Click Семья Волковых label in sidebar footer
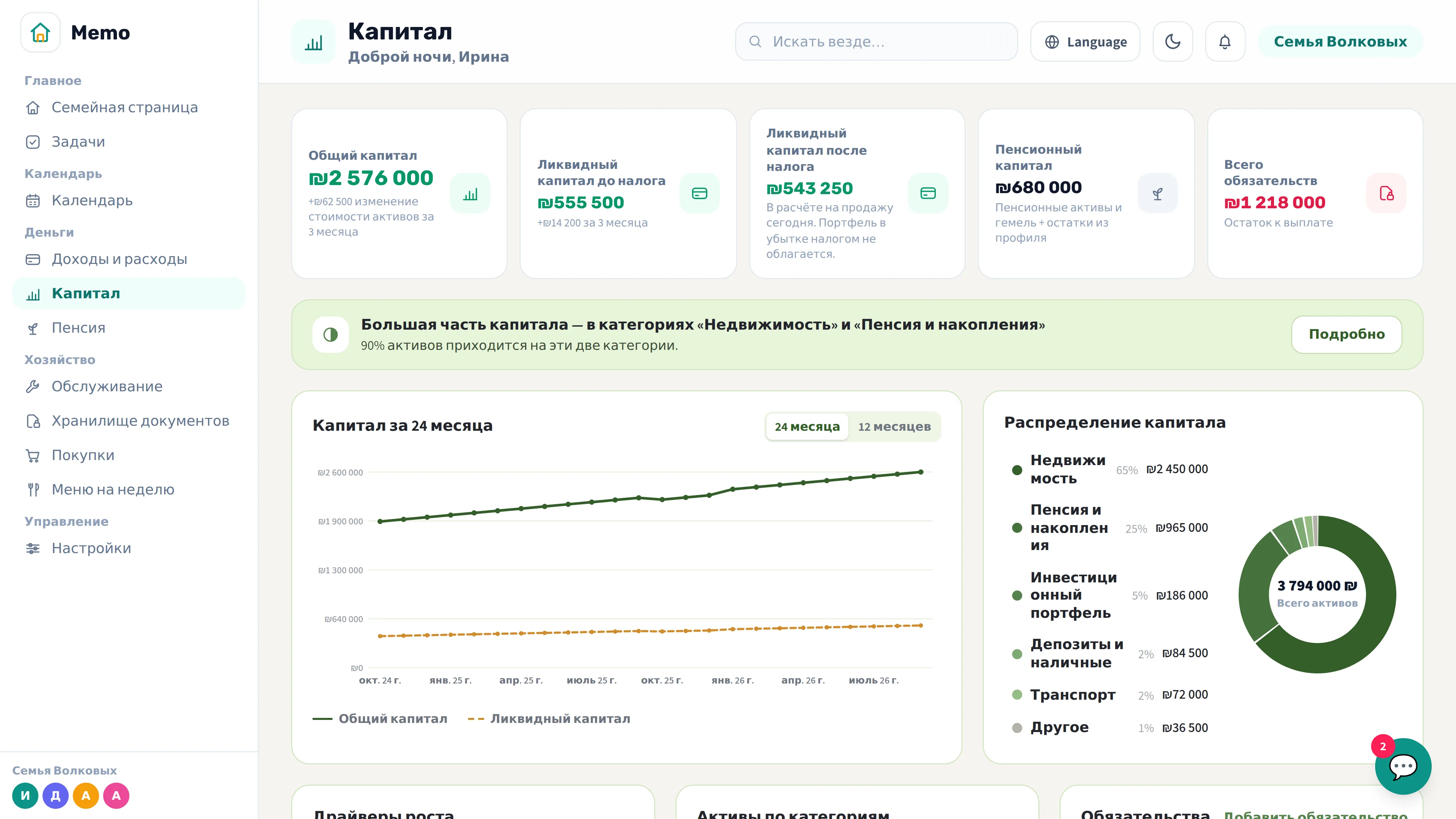1456x819 pixels. tap(64, 770)
